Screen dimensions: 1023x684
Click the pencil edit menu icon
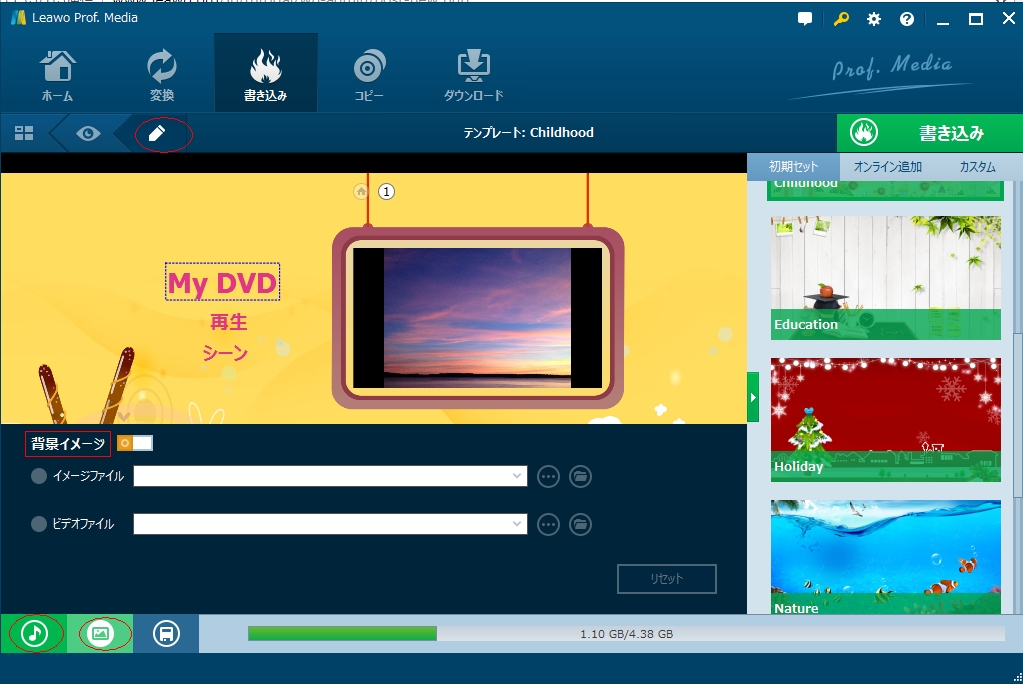[x=157, y=133]
